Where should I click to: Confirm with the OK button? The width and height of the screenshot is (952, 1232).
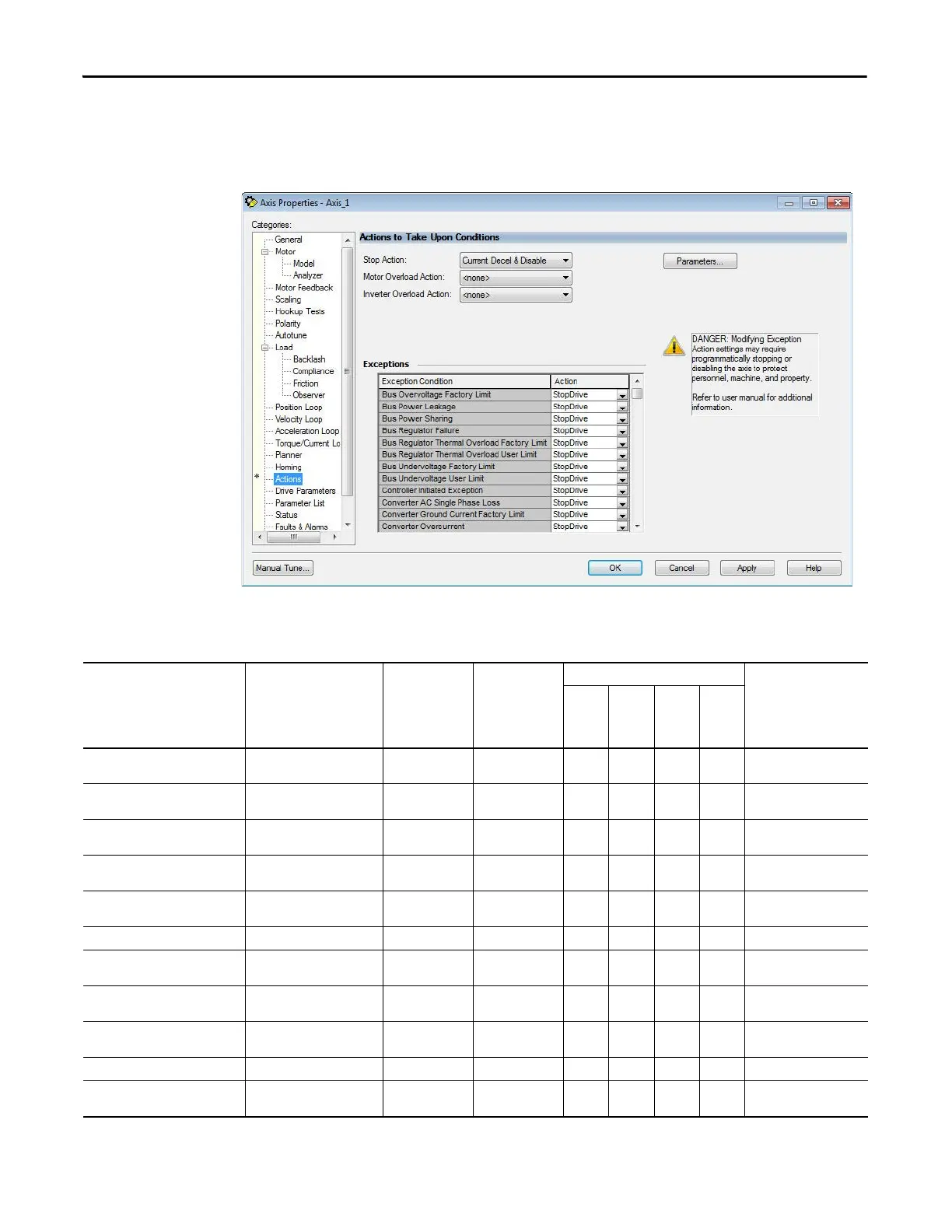[x=615, y=568]
